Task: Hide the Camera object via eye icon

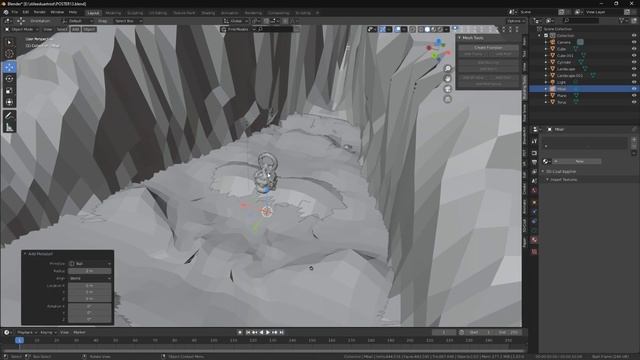Action: click(634, 42)
